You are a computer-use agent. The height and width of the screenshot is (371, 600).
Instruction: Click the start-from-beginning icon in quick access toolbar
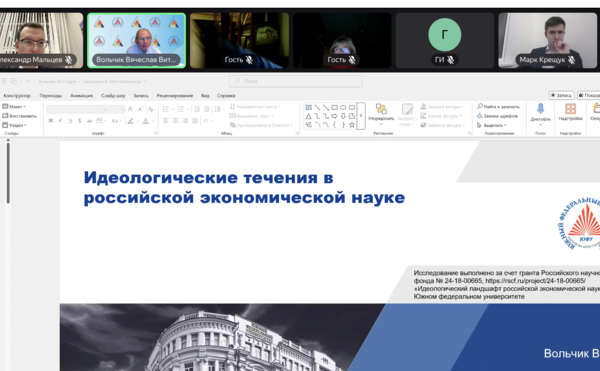(4, 81)
